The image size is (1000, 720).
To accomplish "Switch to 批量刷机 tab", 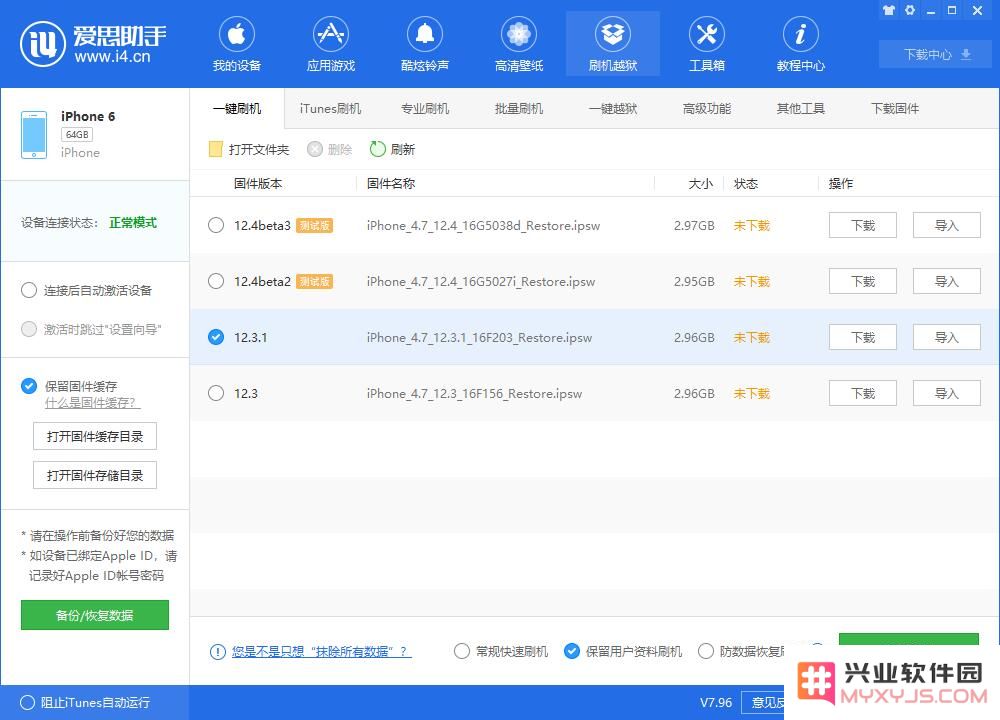I will coord(518,108).
